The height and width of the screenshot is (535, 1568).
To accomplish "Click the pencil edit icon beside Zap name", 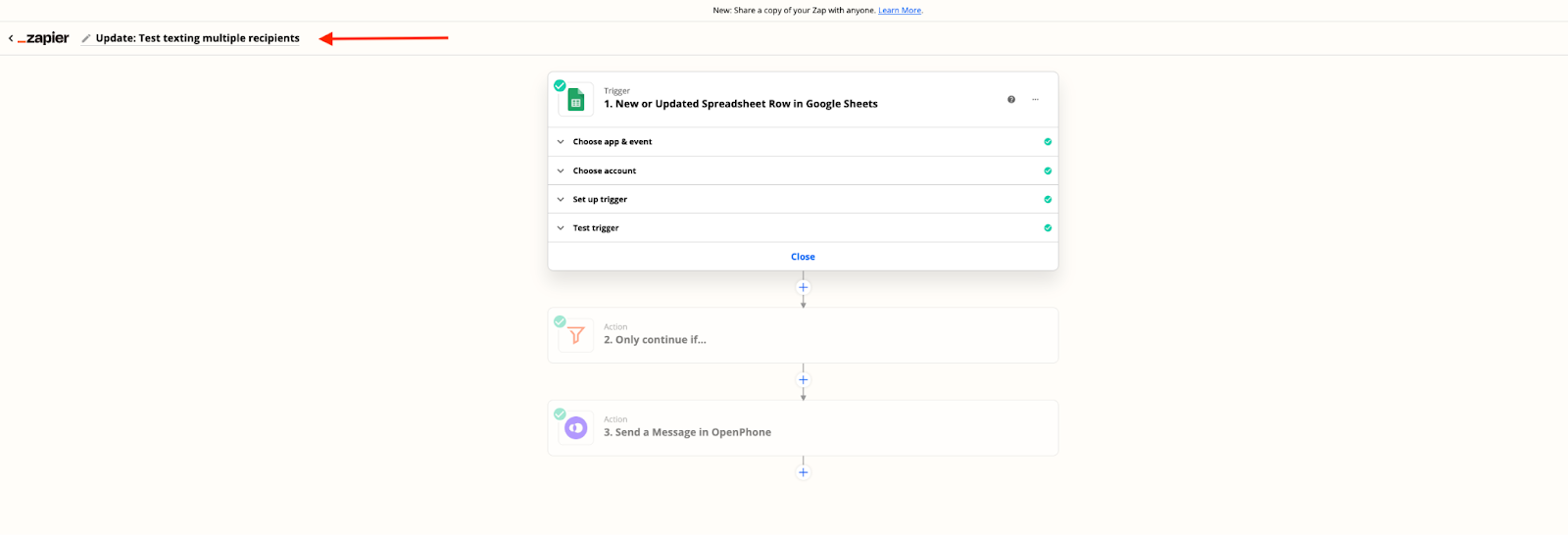I will pos(86,38).
